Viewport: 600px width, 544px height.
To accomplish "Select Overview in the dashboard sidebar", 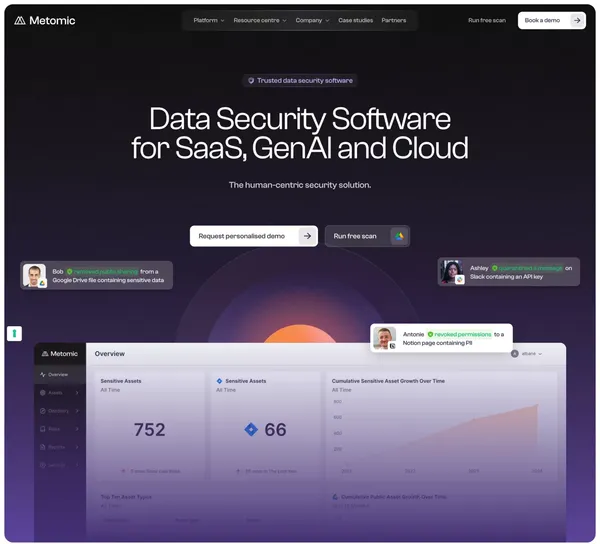I will pyautogui.click(x=60, y=375).
